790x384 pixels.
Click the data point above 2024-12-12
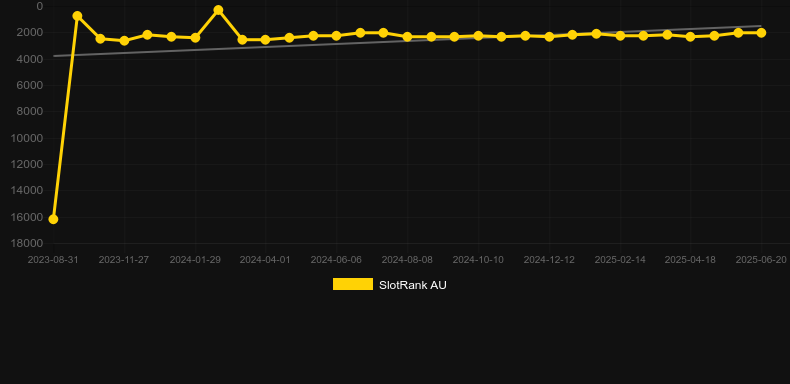point(549,37)
